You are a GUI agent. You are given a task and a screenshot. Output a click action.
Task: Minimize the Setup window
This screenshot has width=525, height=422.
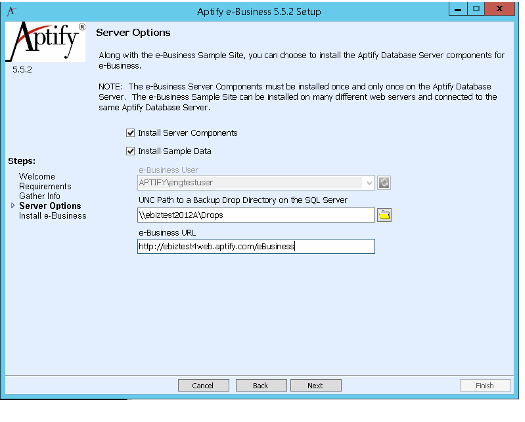(x=458, y=9)
